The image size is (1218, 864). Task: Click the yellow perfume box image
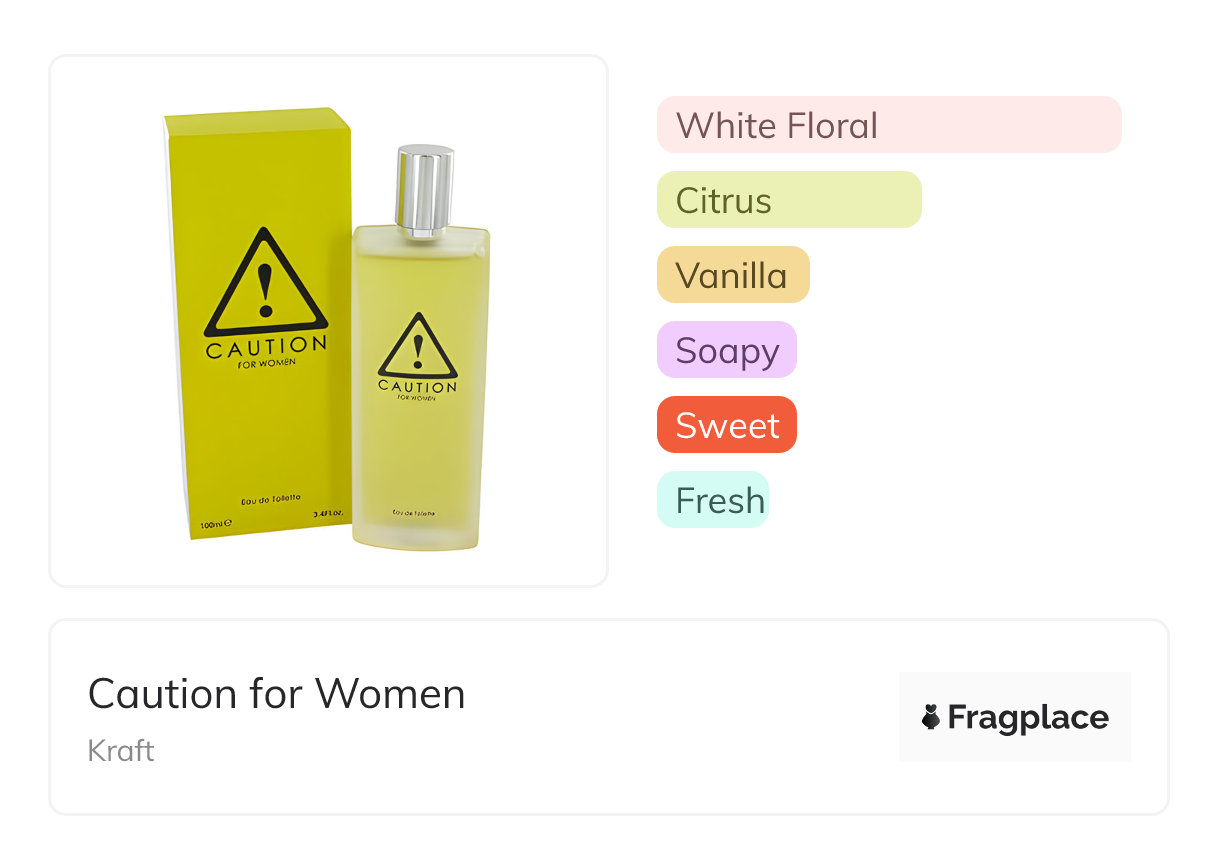click(258, 325)
